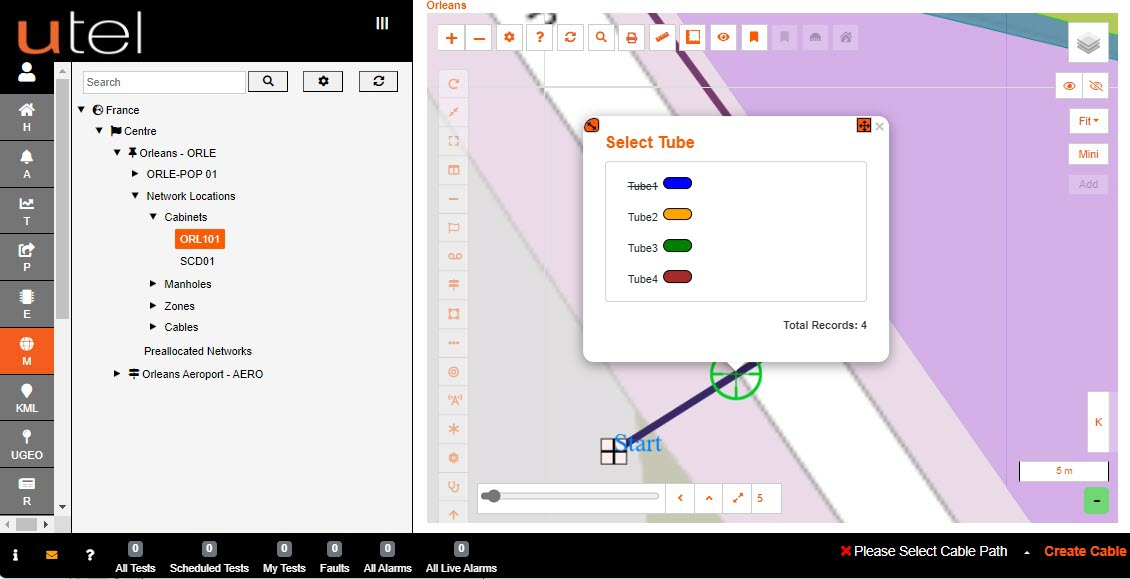Screen dimensions: 1130x579
Task: Collapse the Cabinets node
Action: coord(153,216)
